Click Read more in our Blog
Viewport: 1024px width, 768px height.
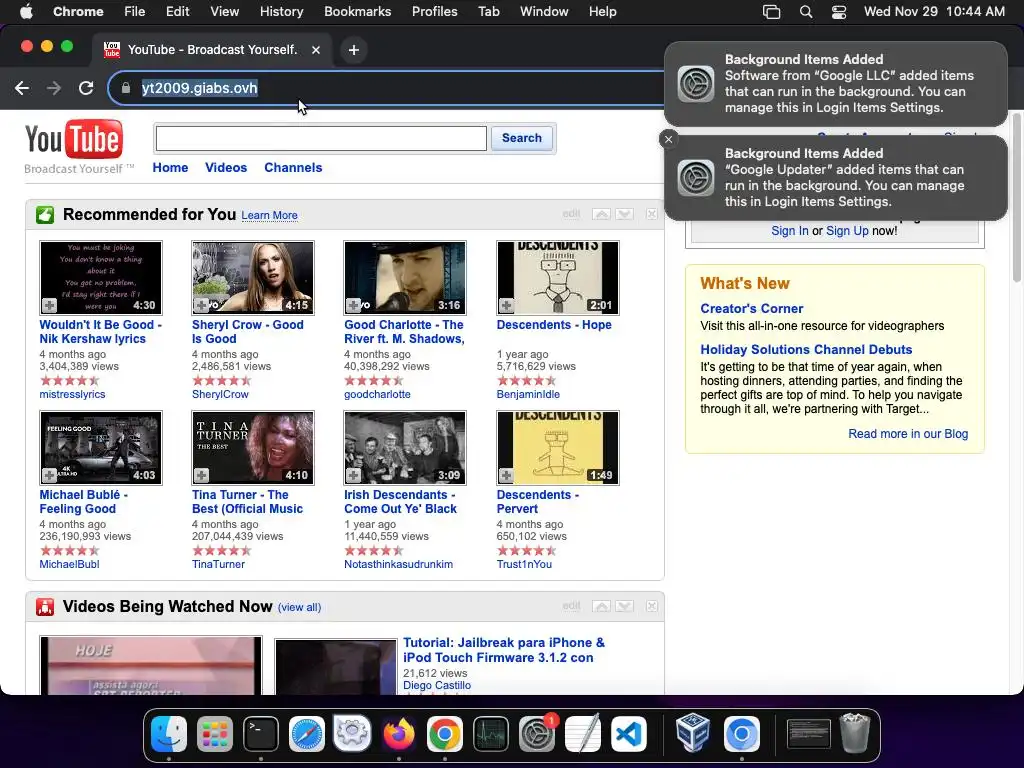tap(908, 434)
